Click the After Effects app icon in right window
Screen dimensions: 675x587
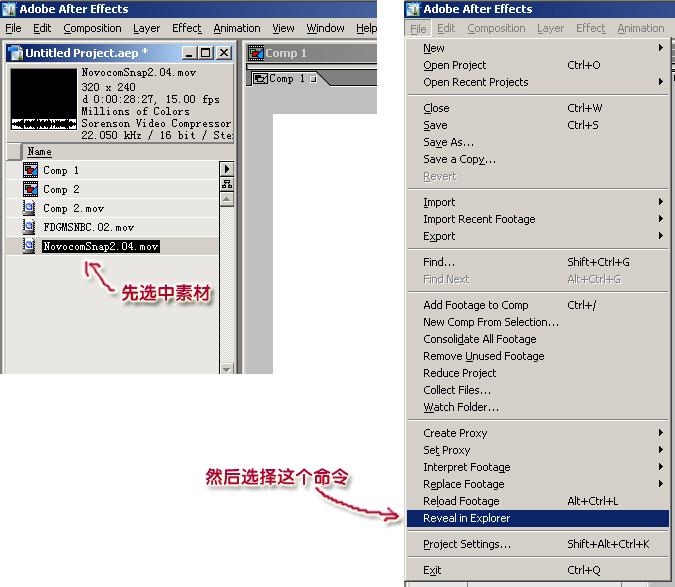413,9
